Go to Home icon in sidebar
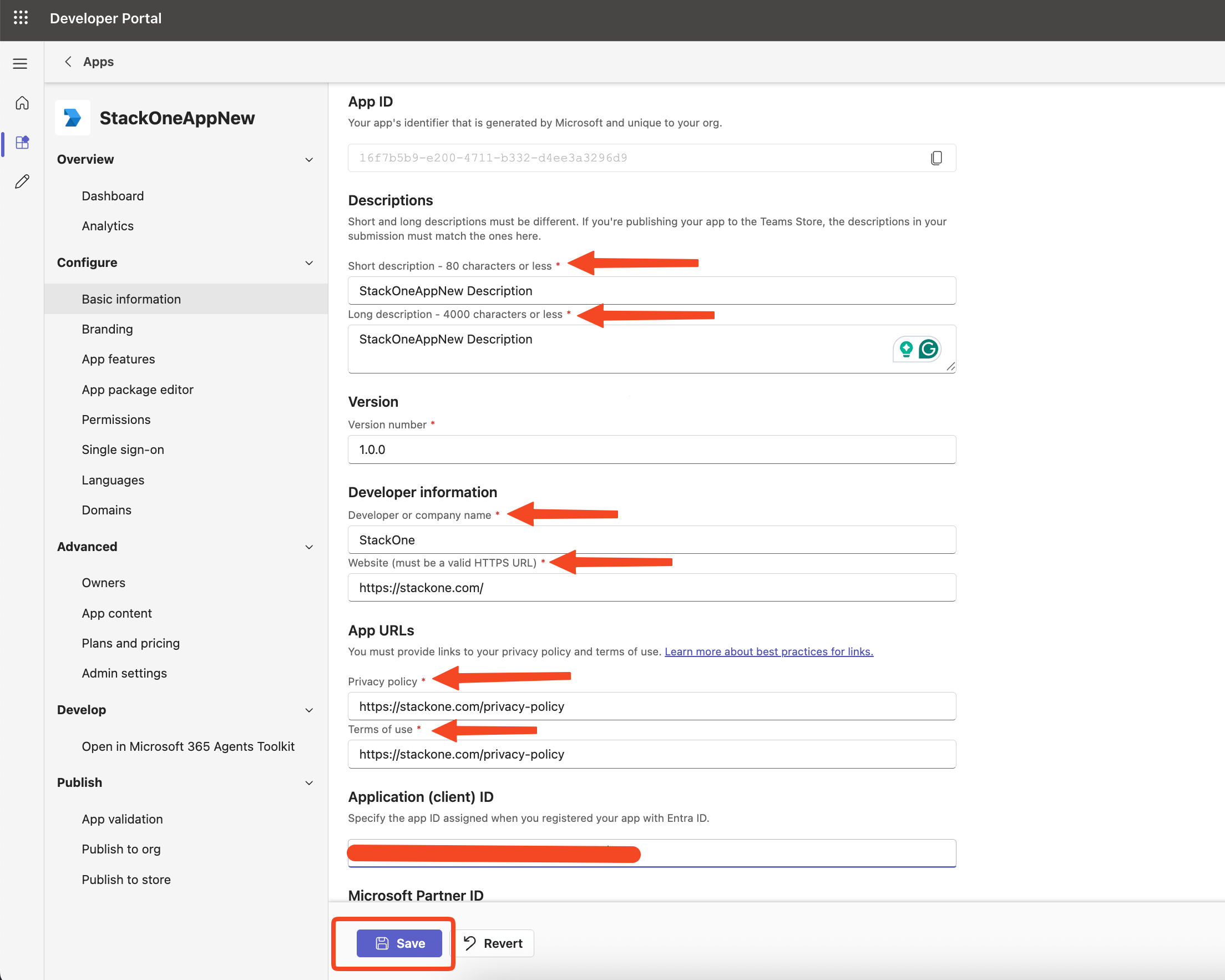 click(22, 103)
